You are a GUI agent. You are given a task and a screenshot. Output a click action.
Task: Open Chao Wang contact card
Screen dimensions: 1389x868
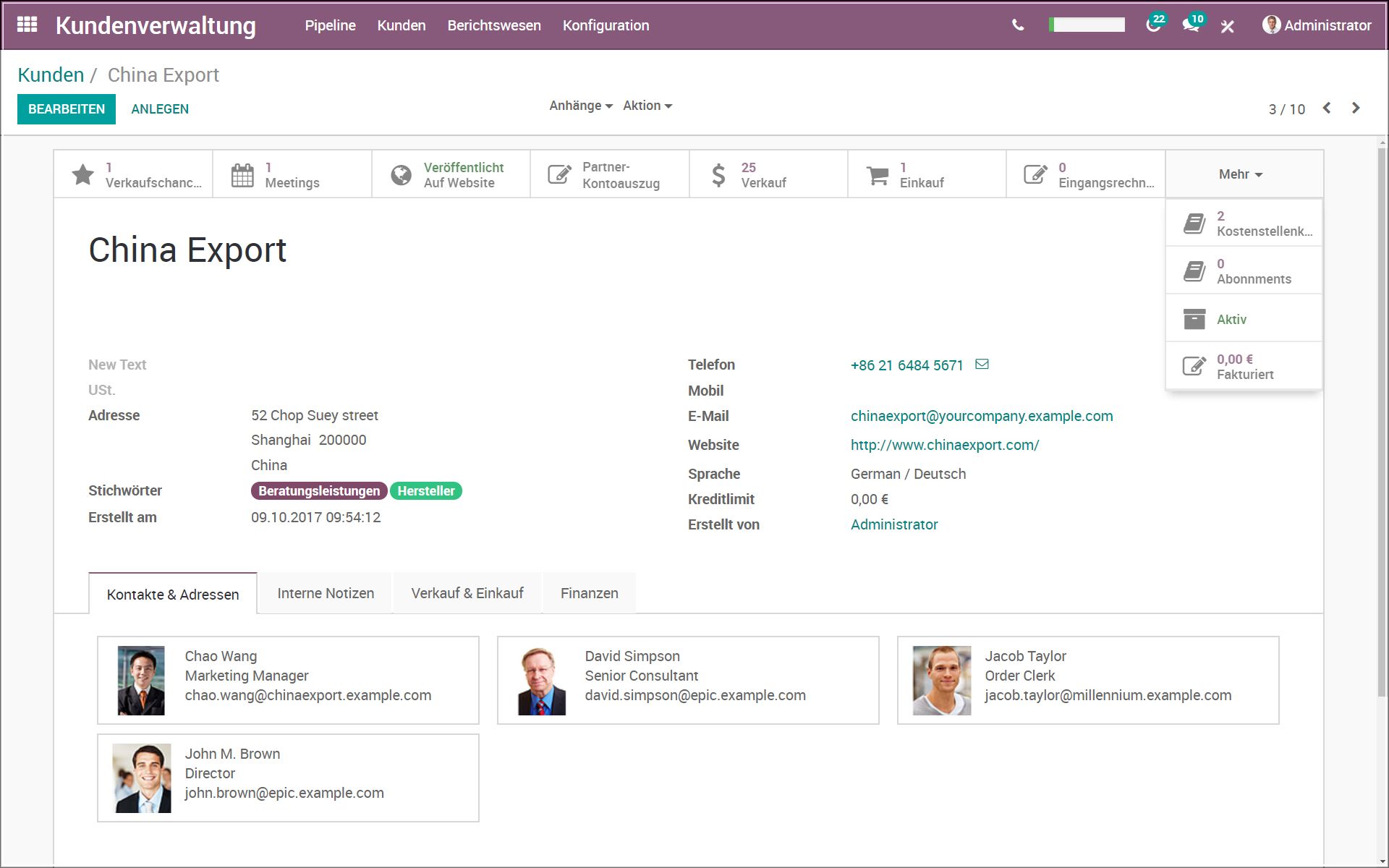click(x=288, y=680)
